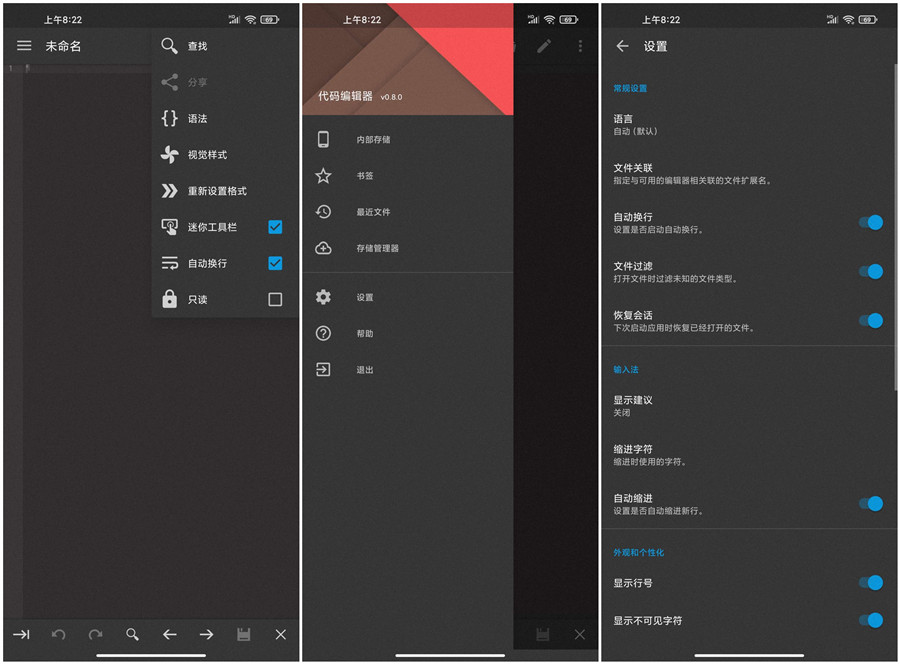
Task: Save the current file
Action: (x=243, y=634)
